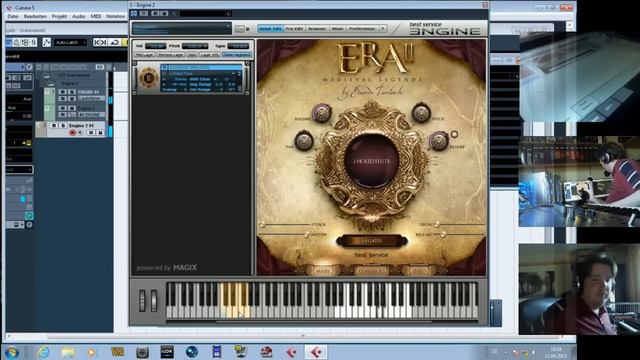Click the read automation icon in plugin header
Screen dimensions: 640x360
155,13
